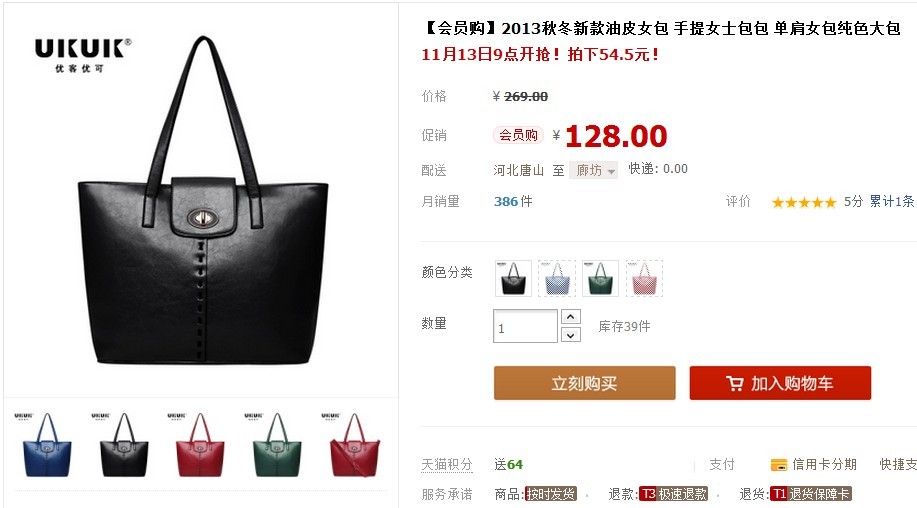View the blue bag thumbnail below main image

click(47, 444)
